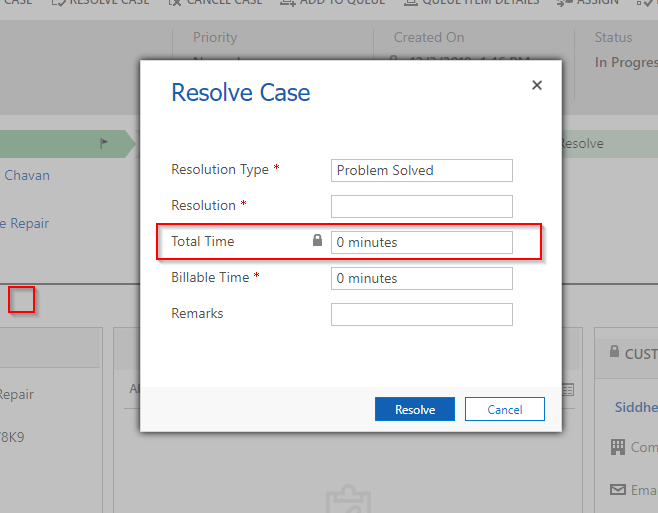Click the email envelope icon
658x513 pixels.
pos(618,489)
